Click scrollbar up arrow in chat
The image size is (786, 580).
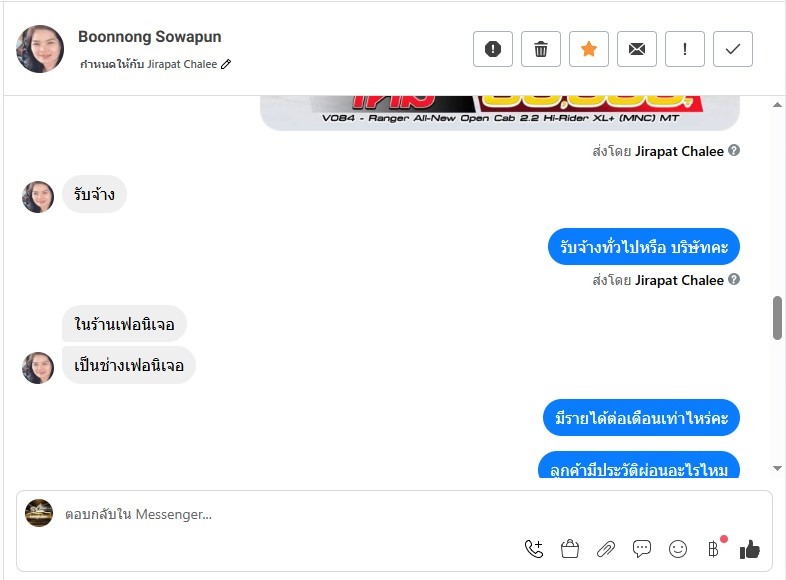777,105
